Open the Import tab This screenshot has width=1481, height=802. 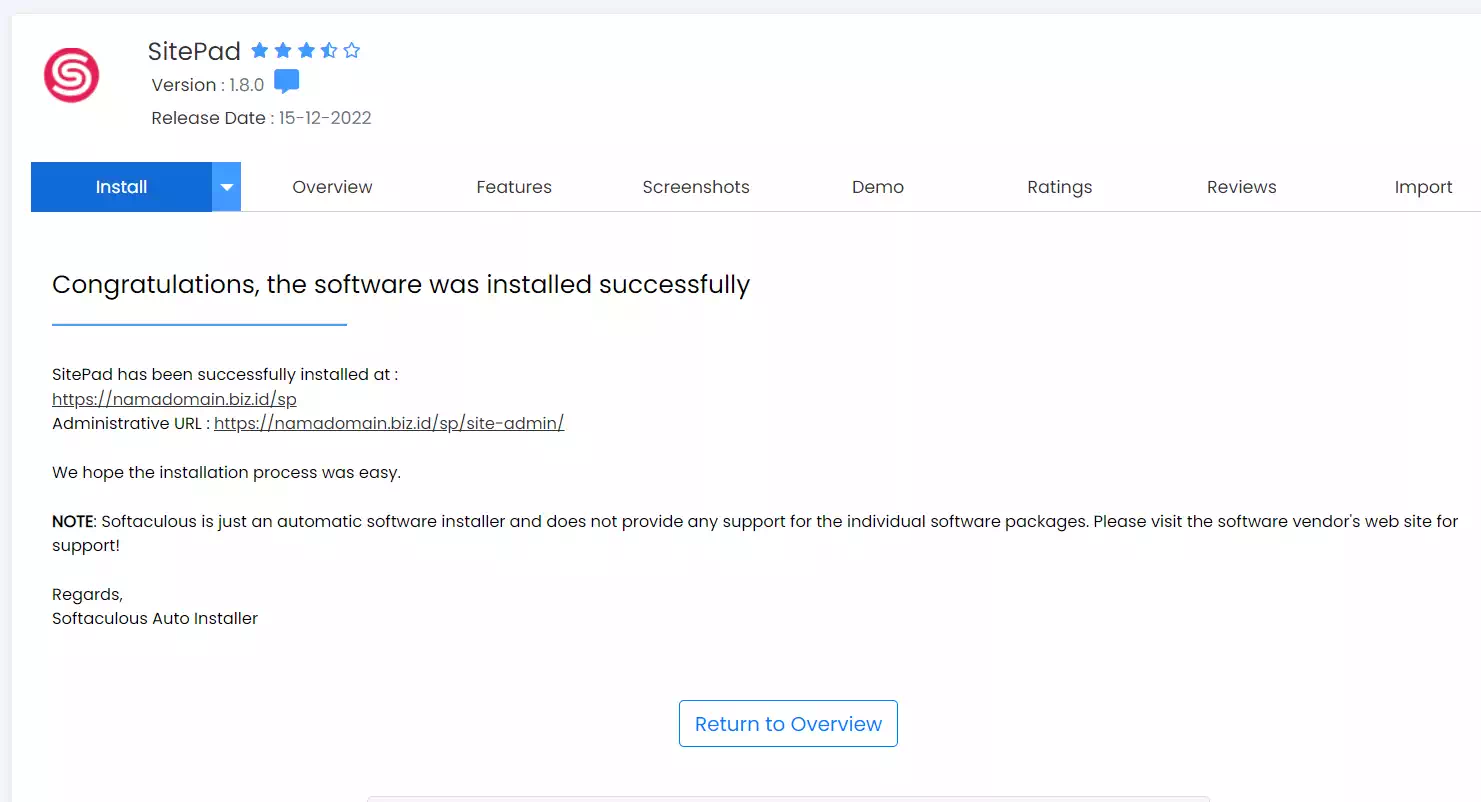point(1423,187)
